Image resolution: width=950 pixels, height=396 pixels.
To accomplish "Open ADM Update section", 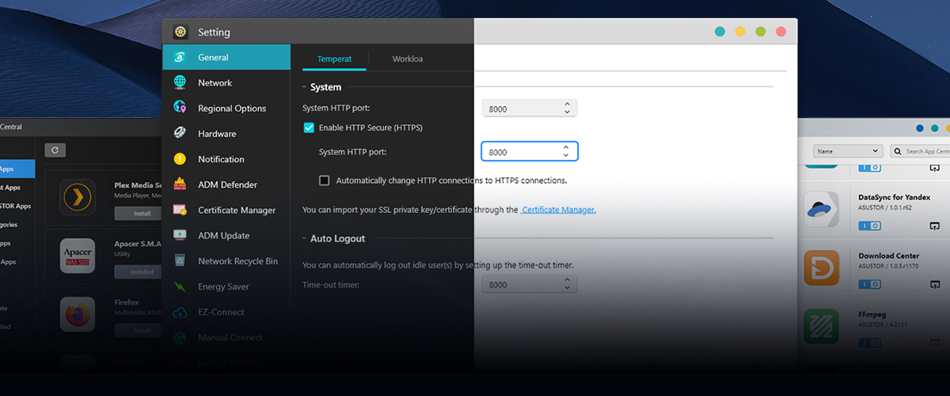I will click(x=227, y=236).
